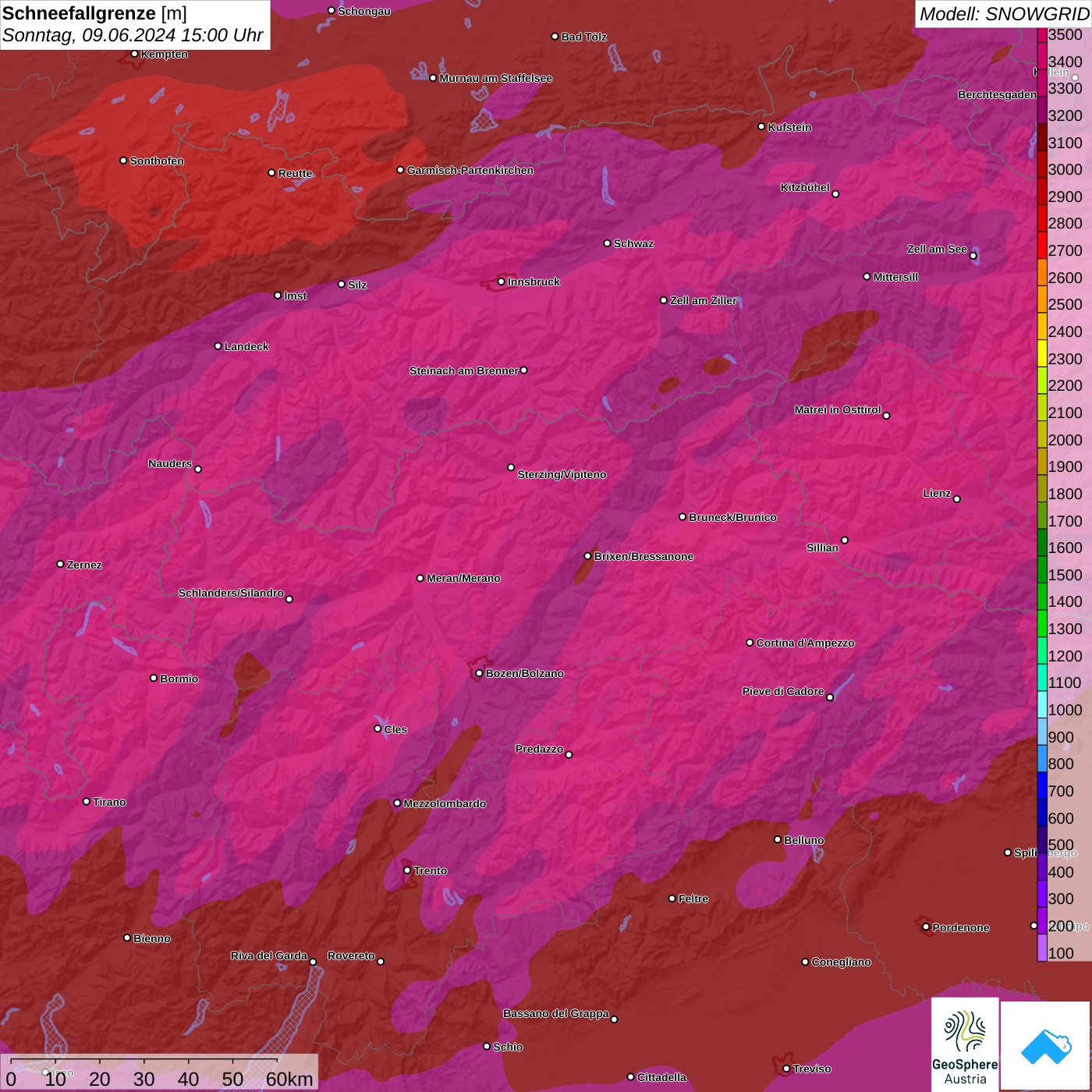Screen dimensions: 1092x1092
Task: Click the Steinach am Brenner label
Action: tap(463, 370)
